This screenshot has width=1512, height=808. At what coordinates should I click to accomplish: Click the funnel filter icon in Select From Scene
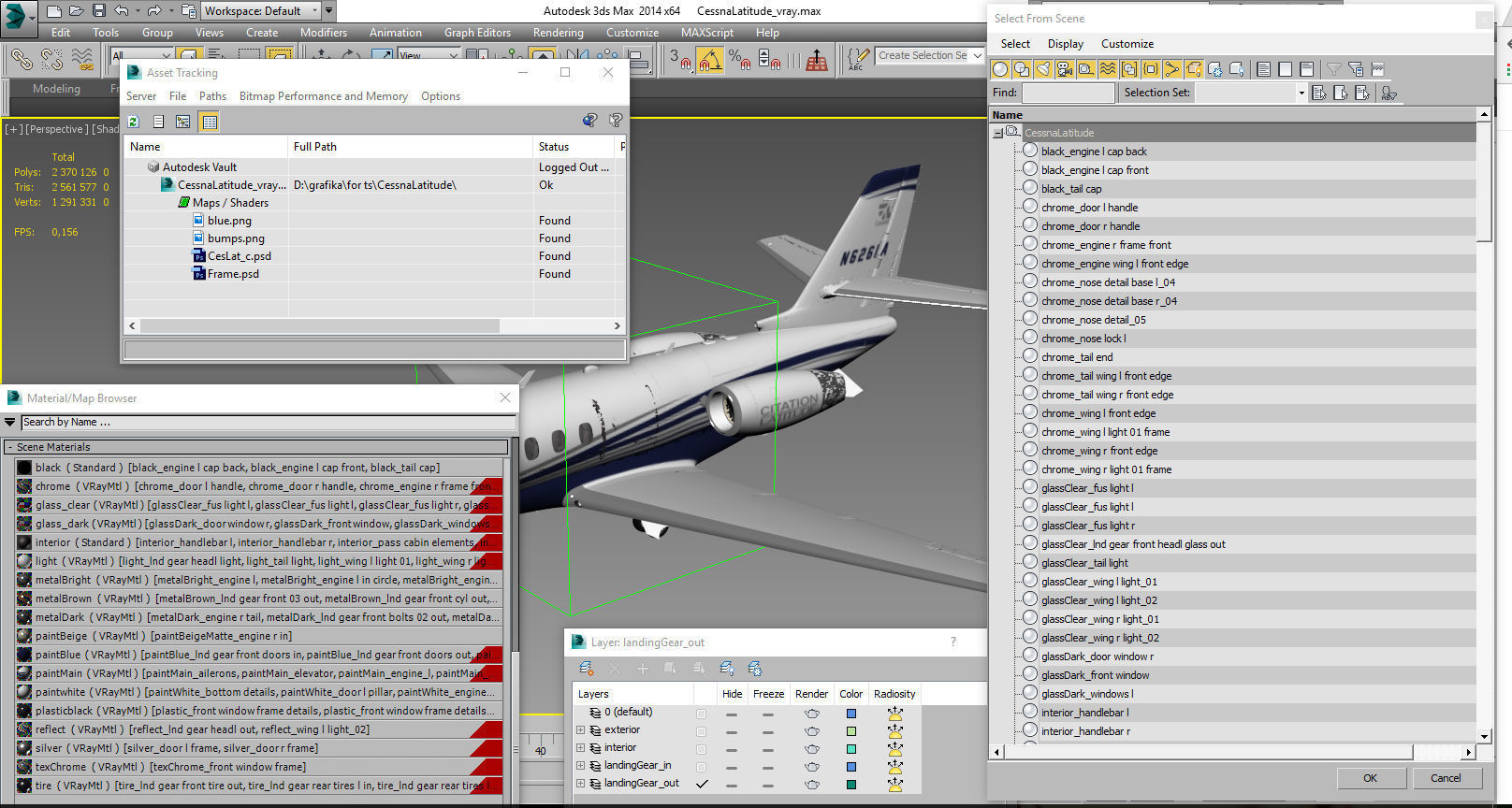tap(1334, 69)
